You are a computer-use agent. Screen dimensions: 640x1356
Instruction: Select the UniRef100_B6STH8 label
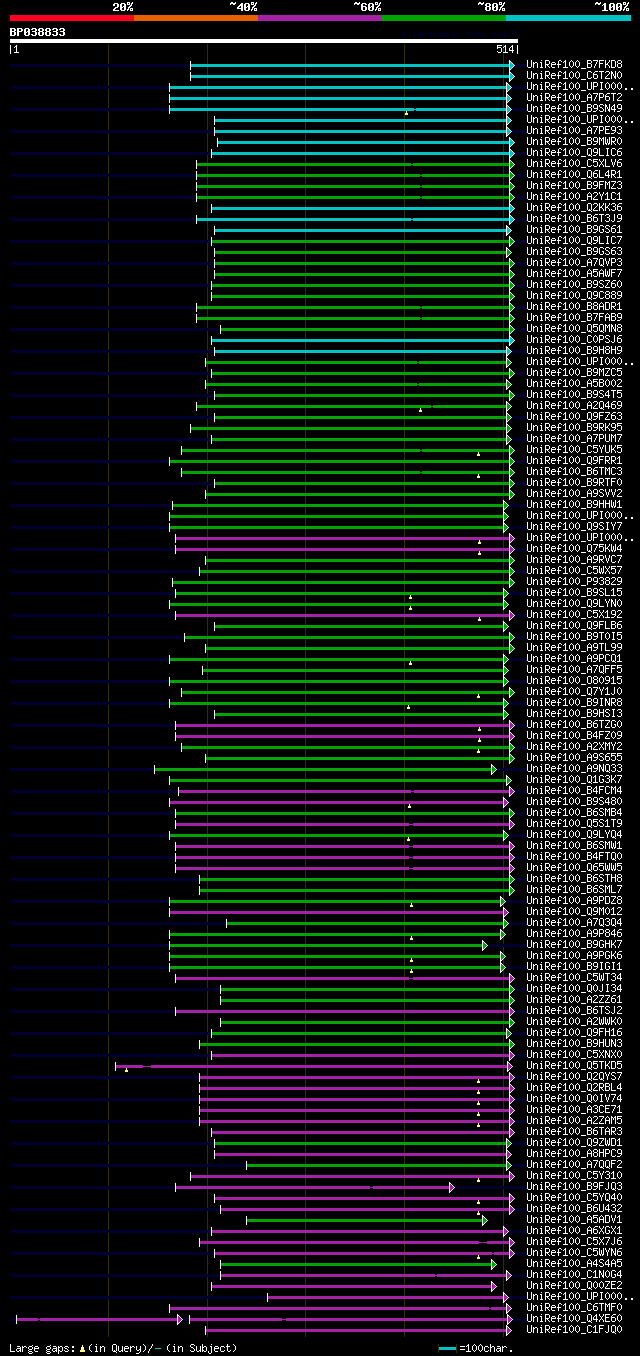[x=574, y=878]
